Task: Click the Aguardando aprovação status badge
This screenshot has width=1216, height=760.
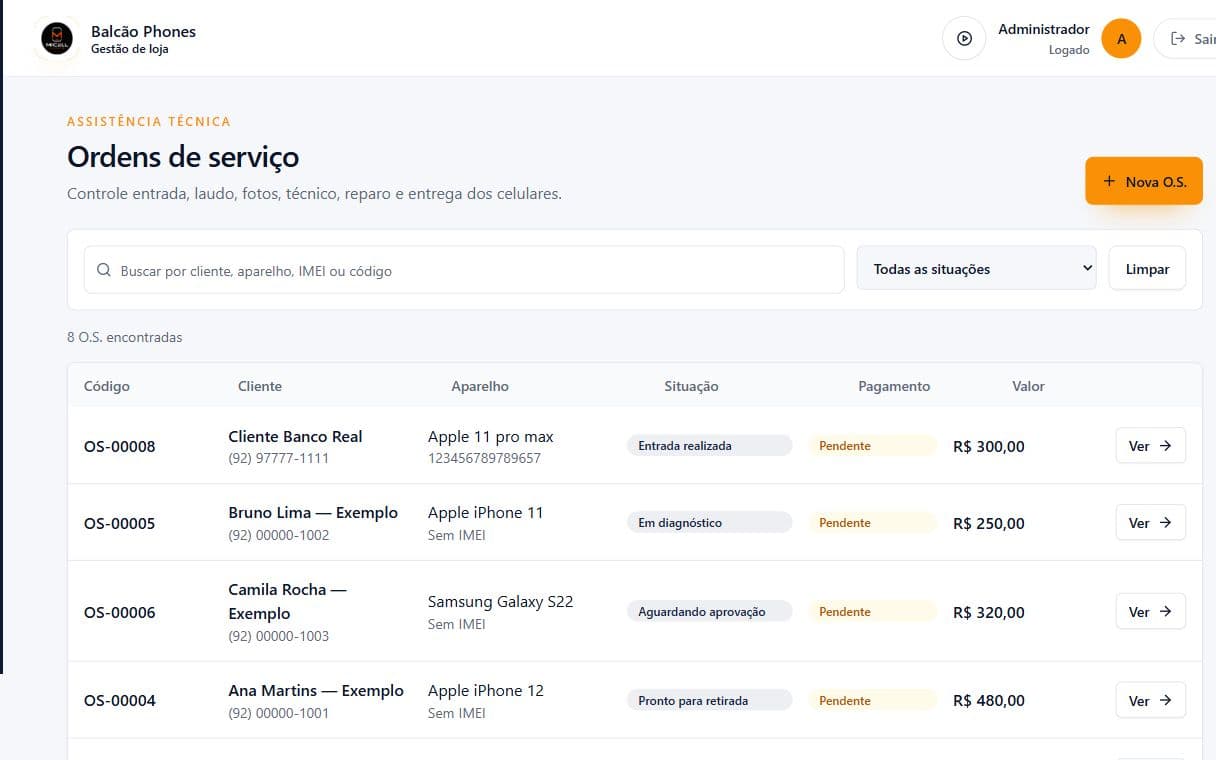Action: (x=709, y=612)
